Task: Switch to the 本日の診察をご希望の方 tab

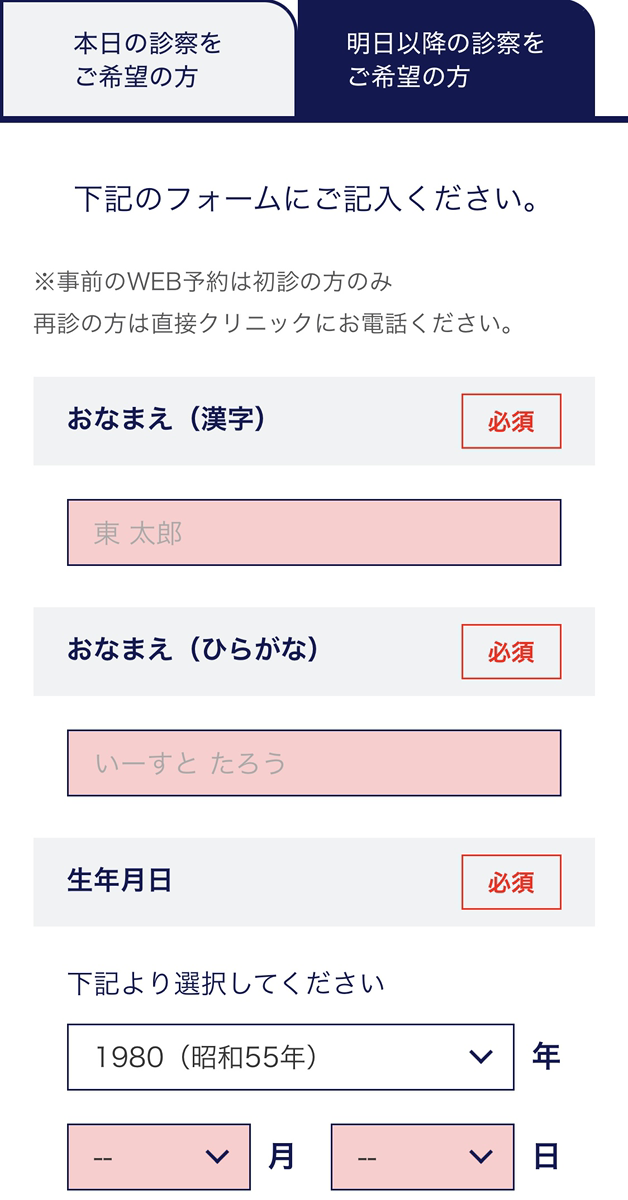Action: click(x=148, y=60)
